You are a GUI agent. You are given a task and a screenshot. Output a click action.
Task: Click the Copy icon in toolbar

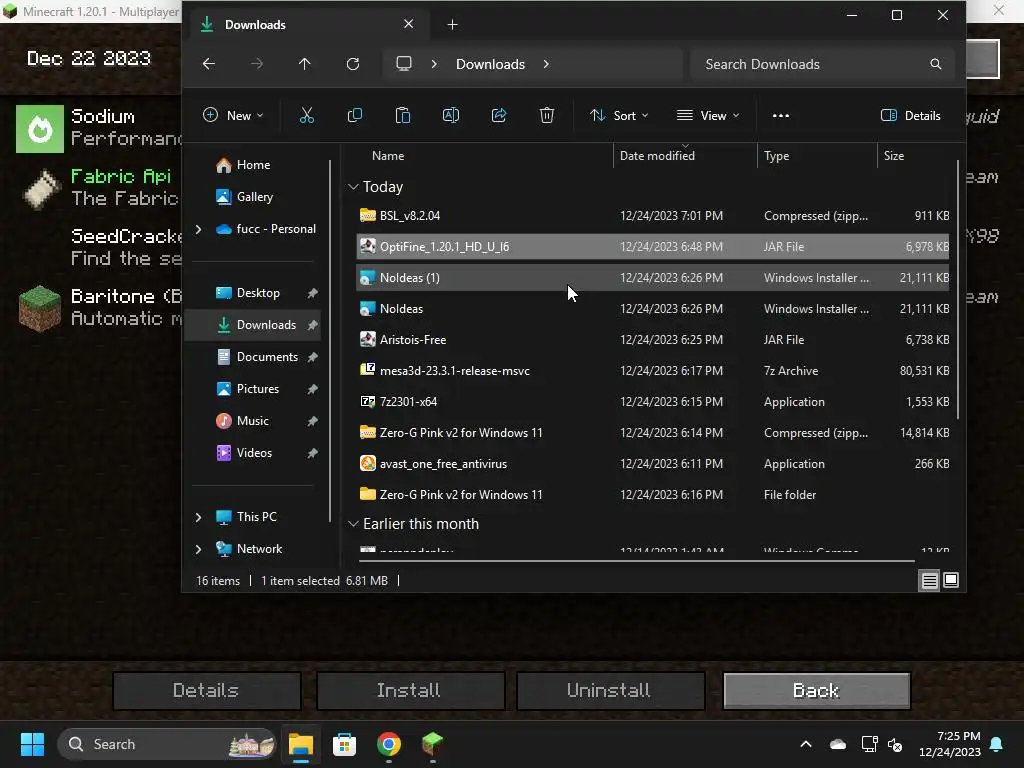coord(355,116)
